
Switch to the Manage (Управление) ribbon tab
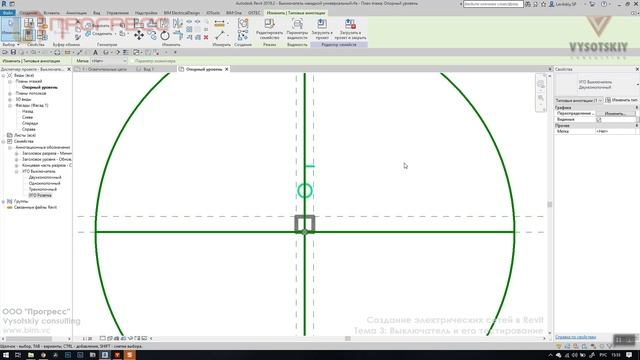[118, 13]
